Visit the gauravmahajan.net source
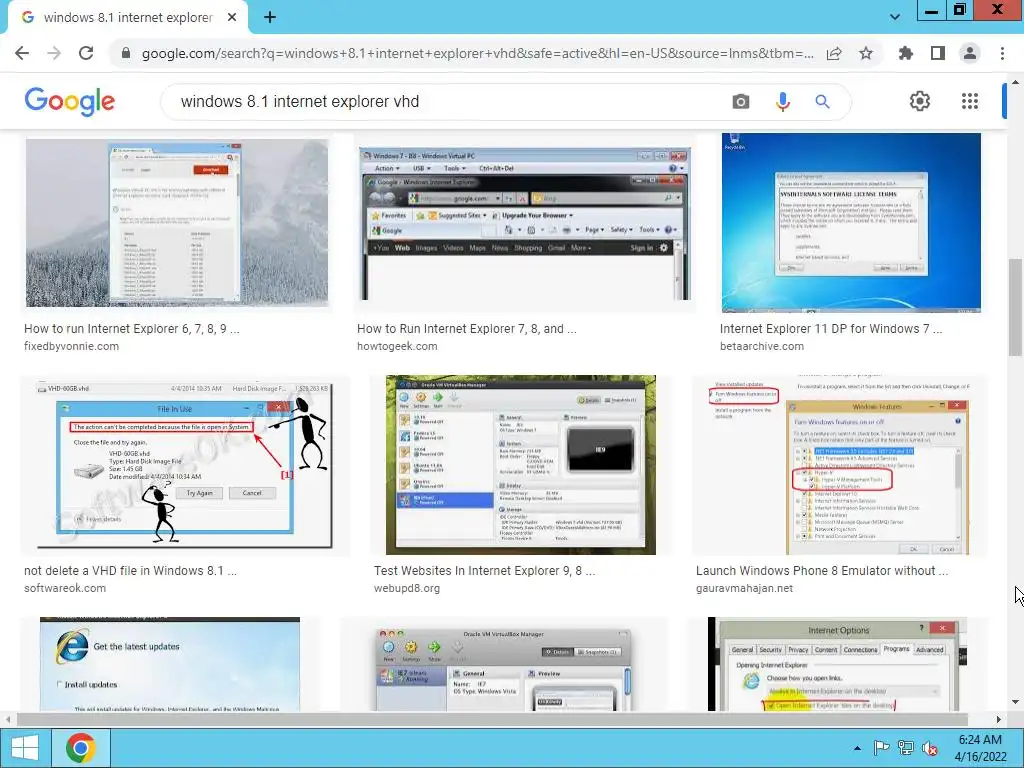The image size is (1024, 768). pos(744,588)
